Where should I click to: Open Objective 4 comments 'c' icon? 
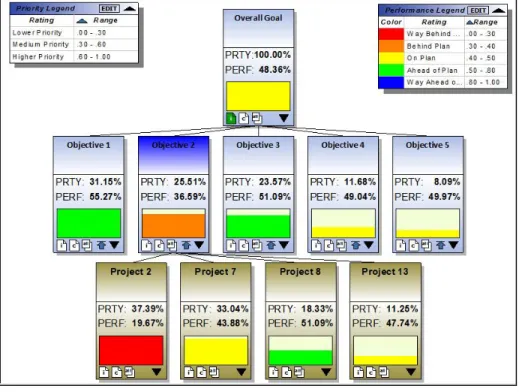(x=329, y=245)
